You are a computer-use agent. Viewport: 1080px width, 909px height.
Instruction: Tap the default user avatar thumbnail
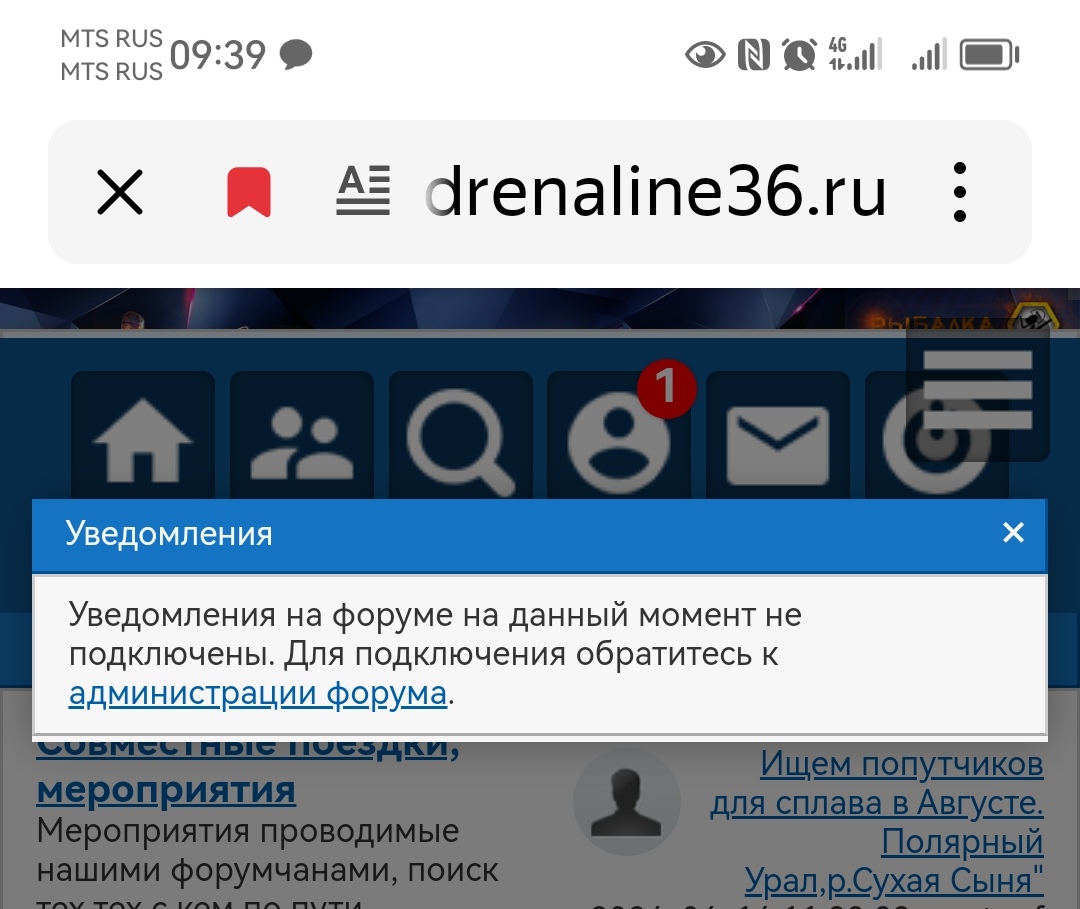point(627,802)
